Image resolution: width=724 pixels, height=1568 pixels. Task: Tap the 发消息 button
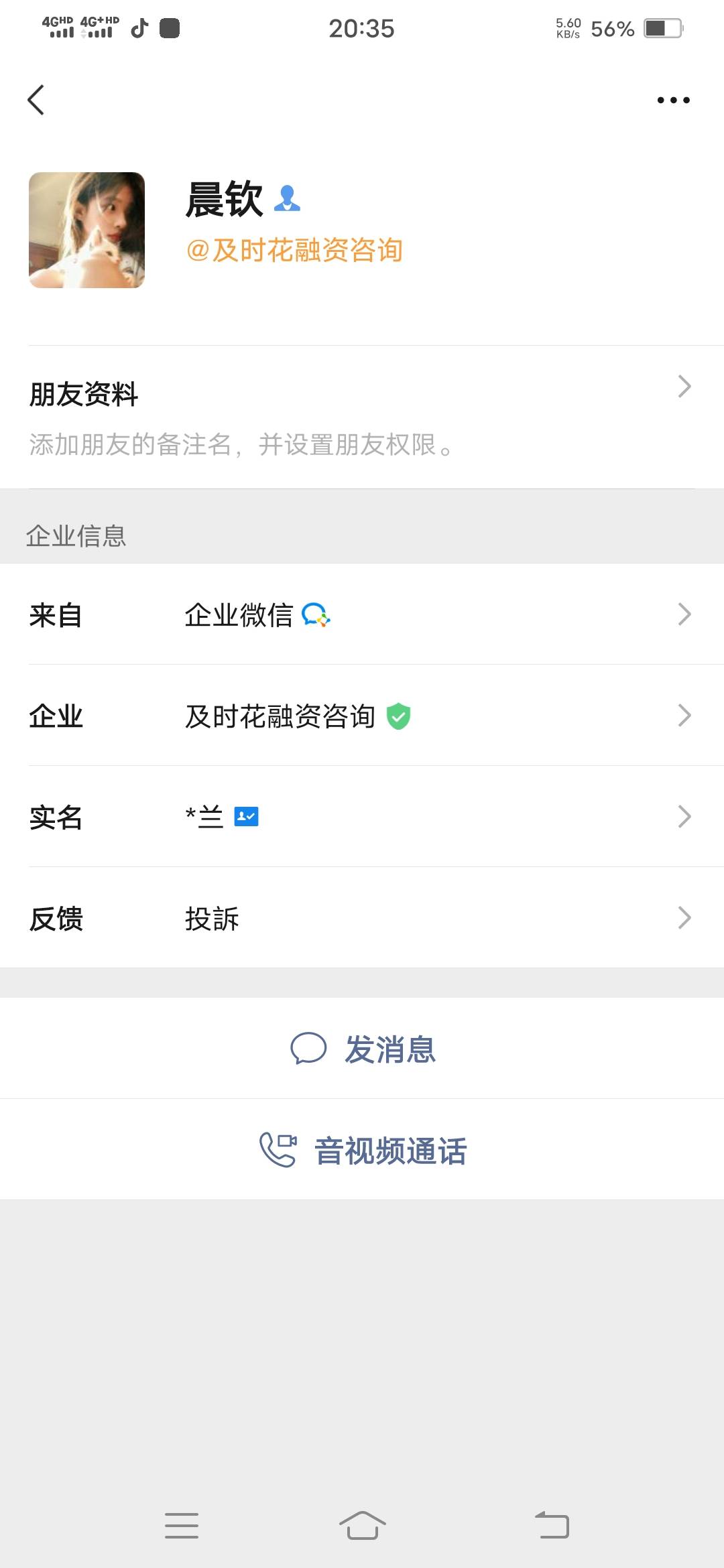[389, 1049]
